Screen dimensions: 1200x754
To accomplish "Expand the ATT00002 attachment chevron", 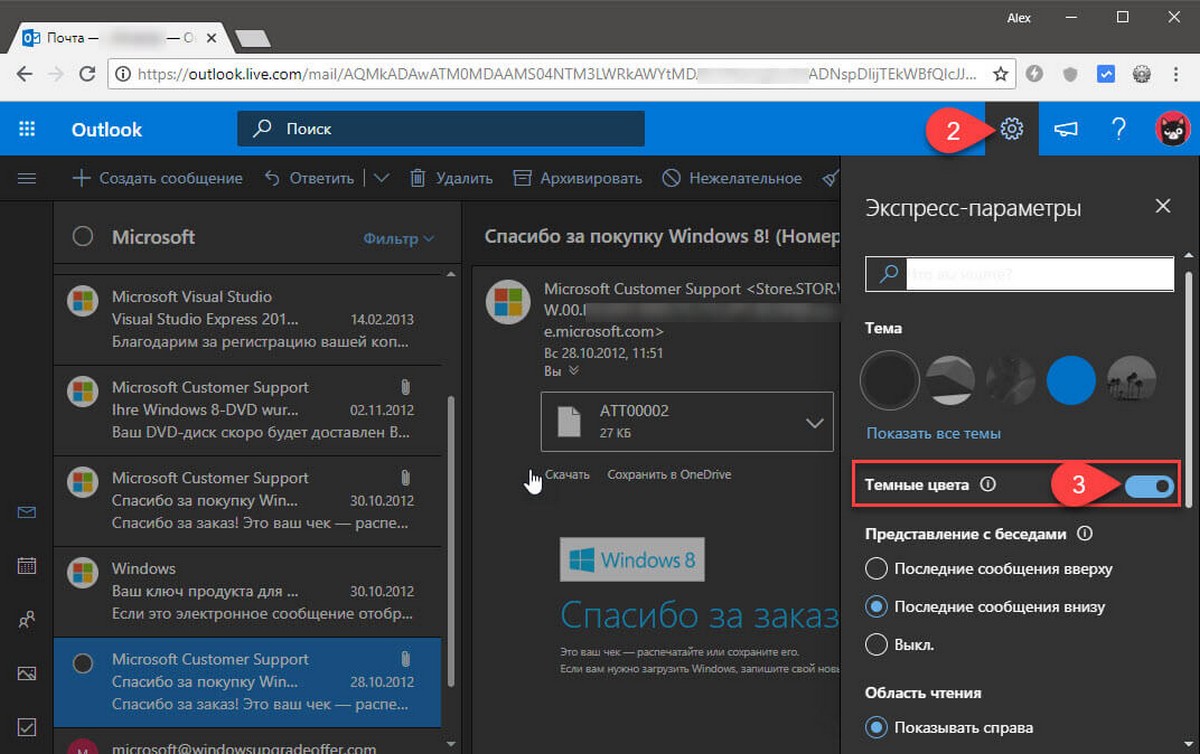I will (x=814, y=423).
